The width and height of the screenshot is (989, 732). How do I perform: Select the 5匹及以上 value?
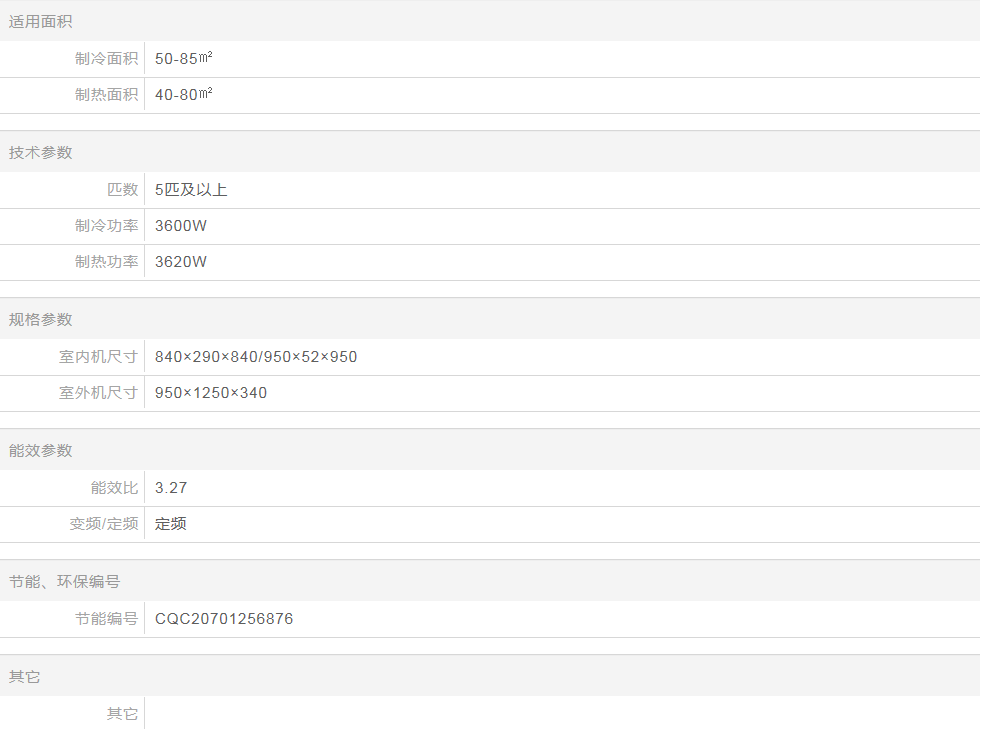click(191, 189)
